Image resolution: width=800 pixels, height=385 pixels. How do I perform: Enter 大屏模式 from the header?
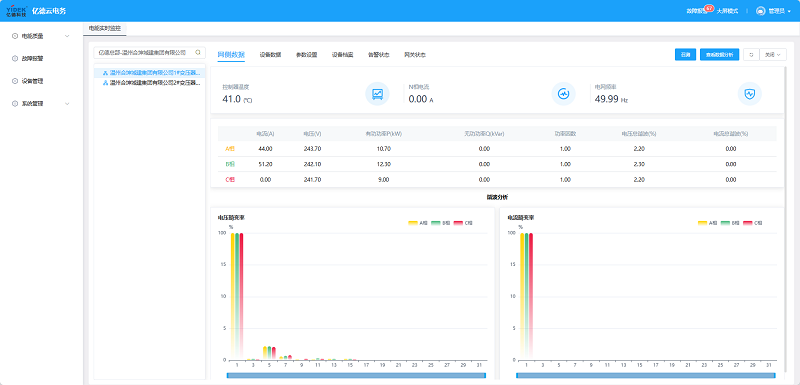point(728,11)
